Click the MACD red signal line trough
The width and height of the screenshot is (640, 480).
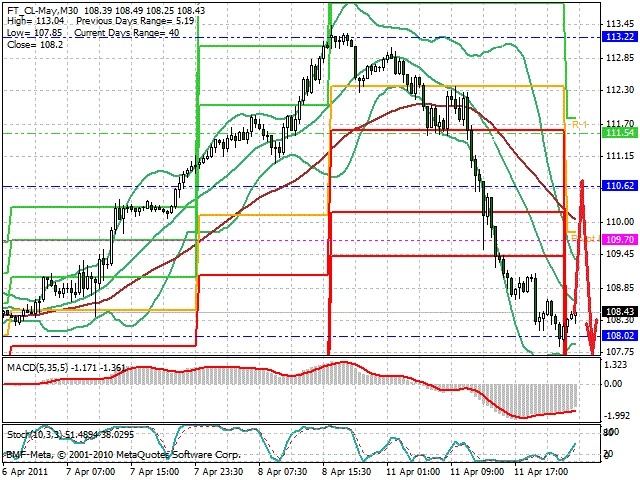pos(522,417)
